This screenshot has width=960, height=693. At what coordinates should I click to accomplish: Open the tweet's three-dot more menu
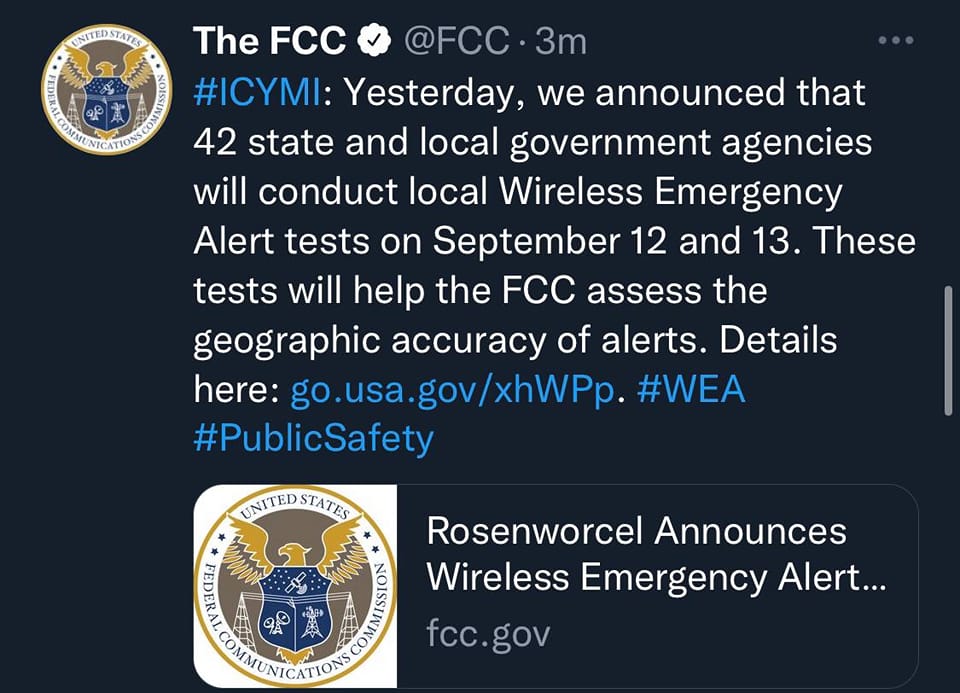click(895, 41)
